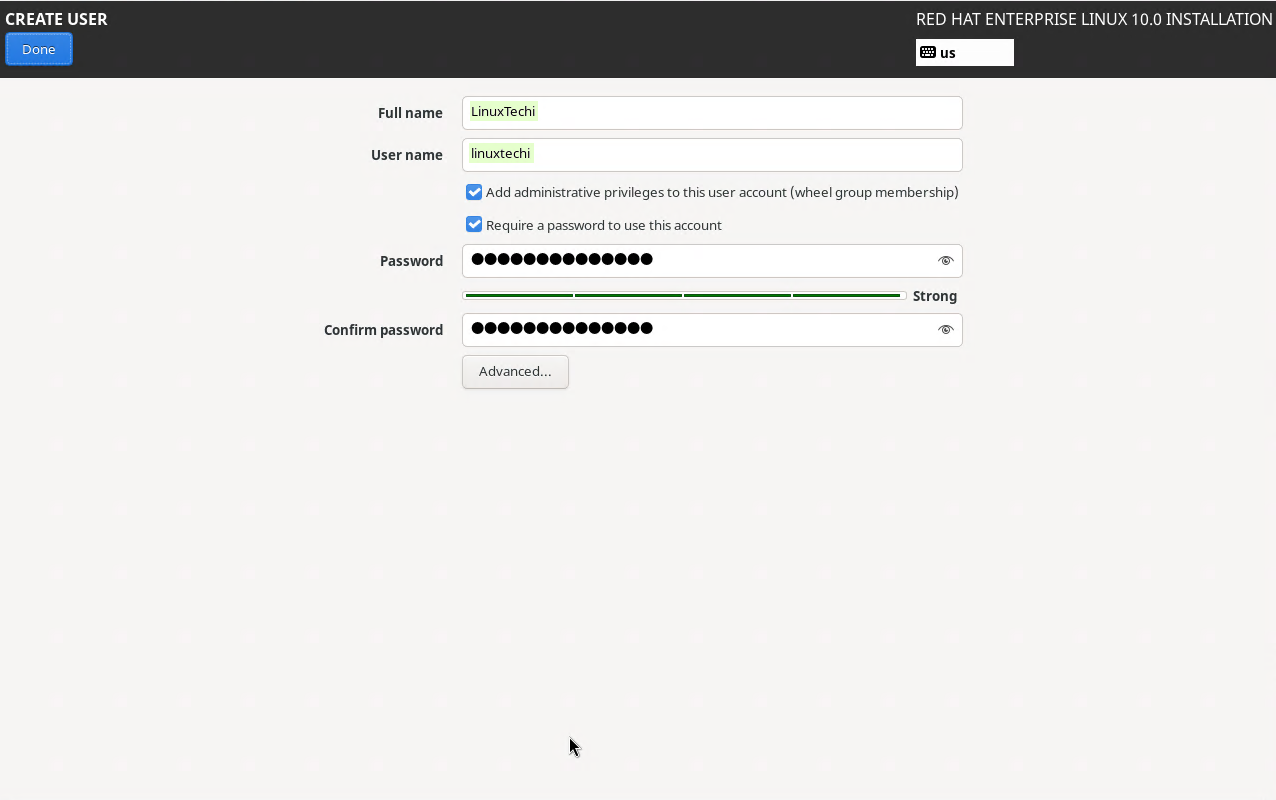Click the CREATE USER heading
This screenshot has width=1276, height=800.
pyautogui.click(x=57, y=19)
